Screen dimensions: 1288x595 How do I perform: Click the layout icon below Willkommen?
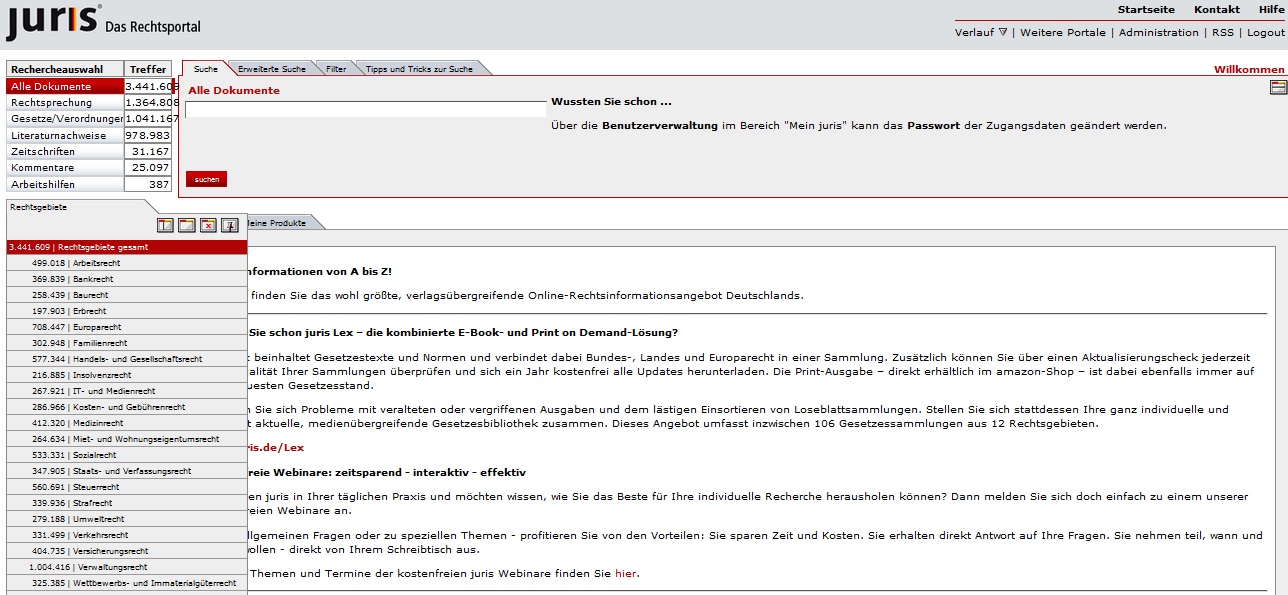click(x=1278, y=87)
